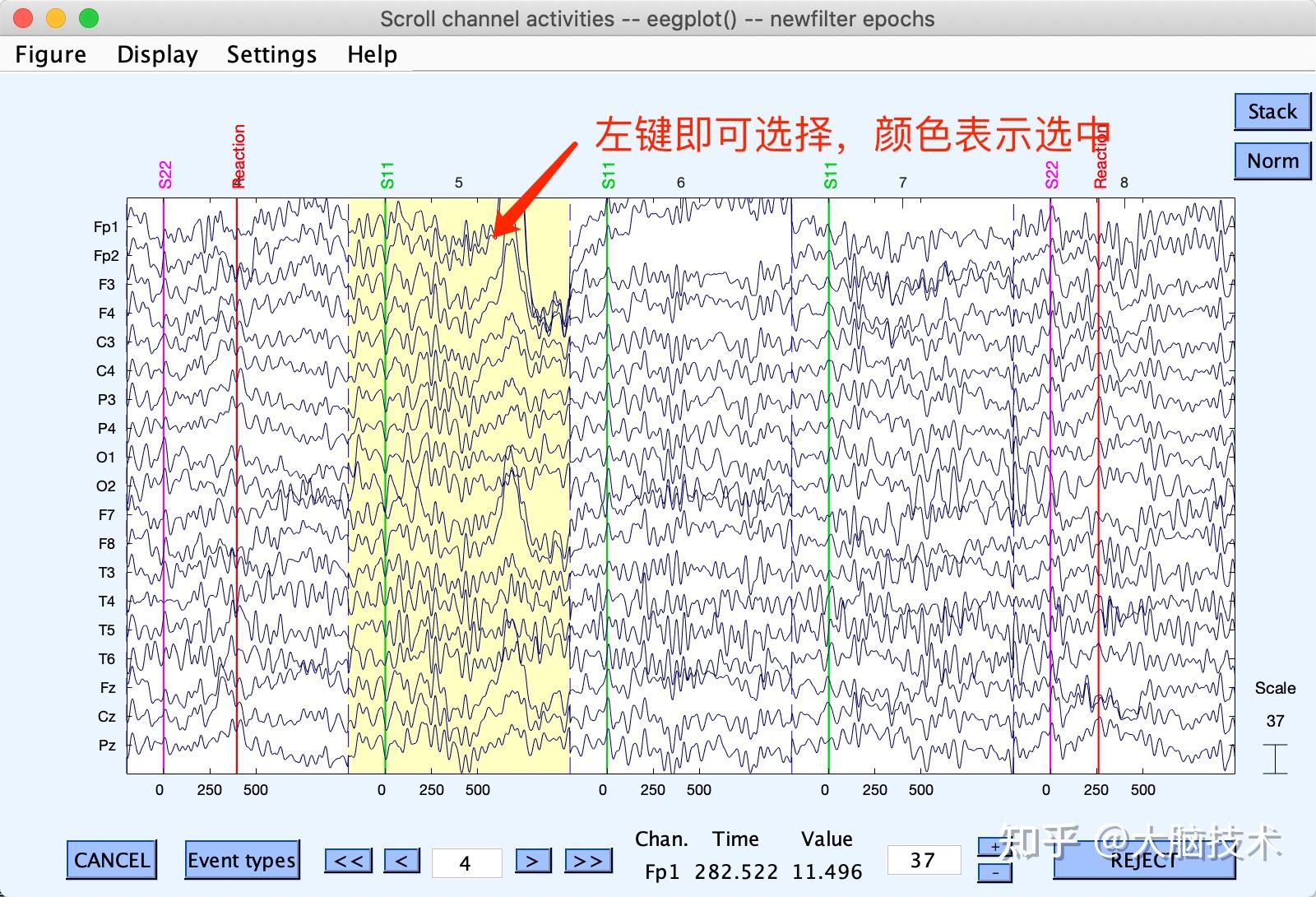Open the Event types window

[242, 860]
